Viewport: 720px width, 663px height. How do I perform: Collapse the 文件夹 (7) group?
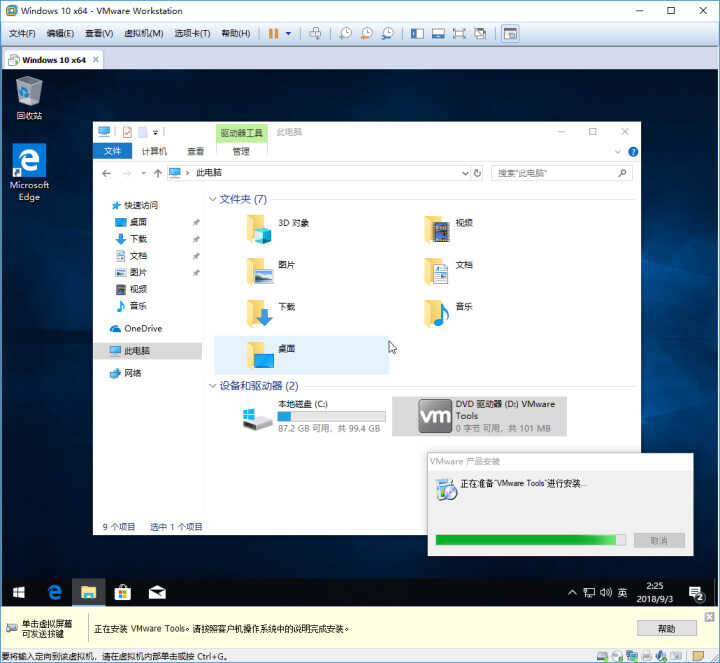click(x=213, y=199)
